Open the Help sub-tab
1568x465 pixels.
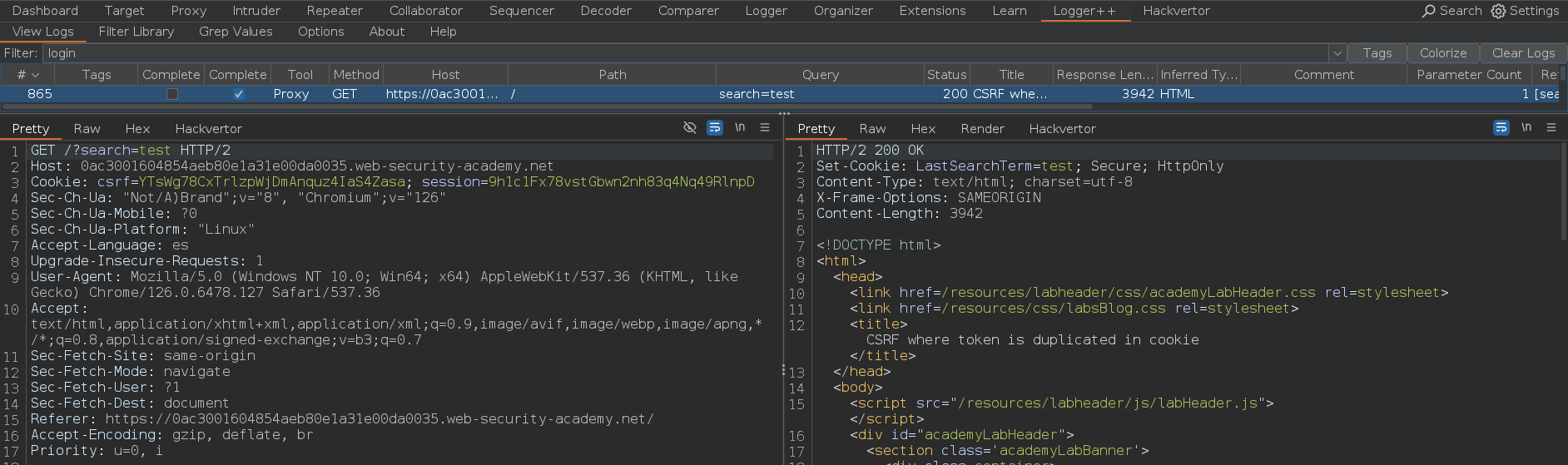pos(443,32)
